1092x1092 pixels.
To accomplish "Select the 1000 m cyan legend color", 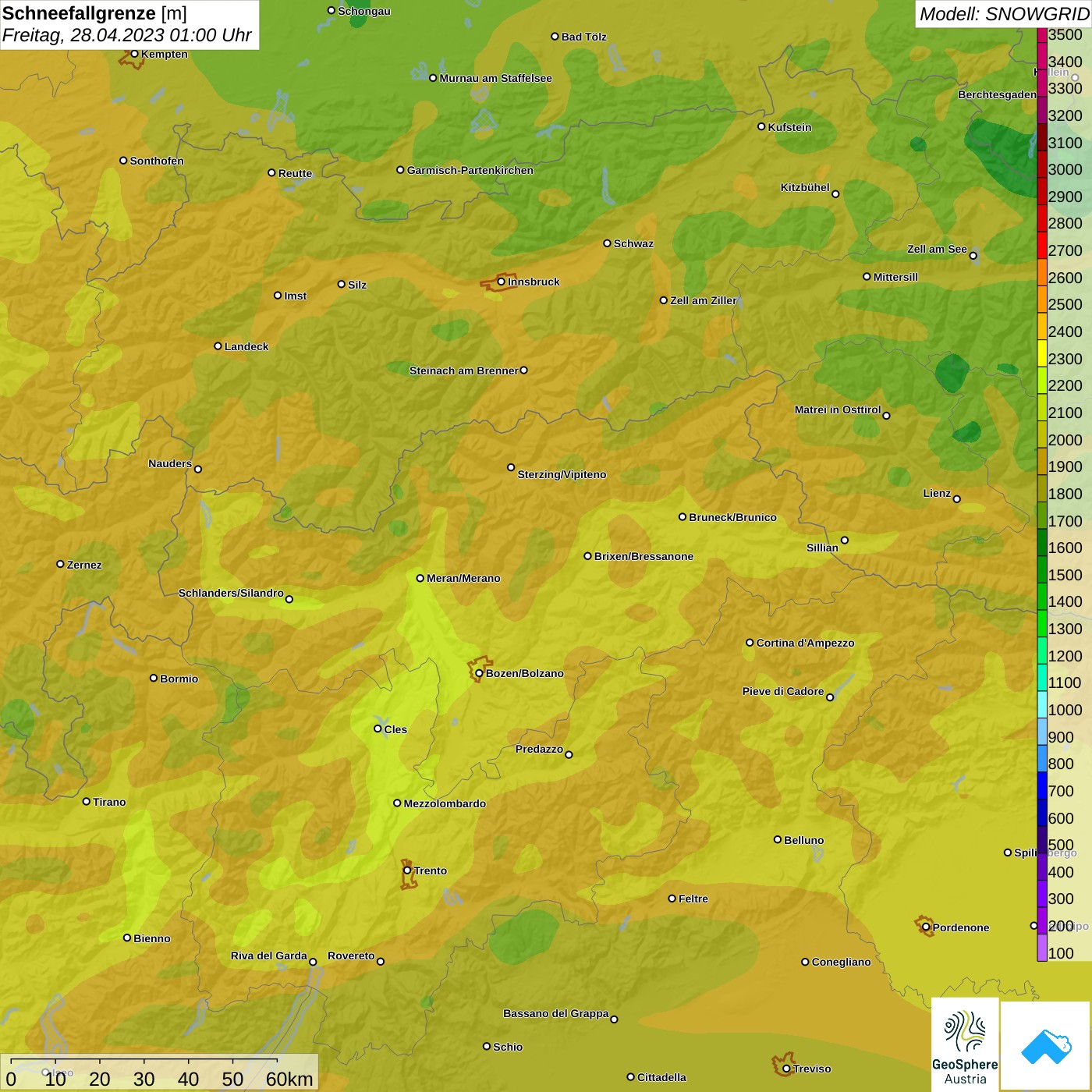I will [x=1042, y=704].
